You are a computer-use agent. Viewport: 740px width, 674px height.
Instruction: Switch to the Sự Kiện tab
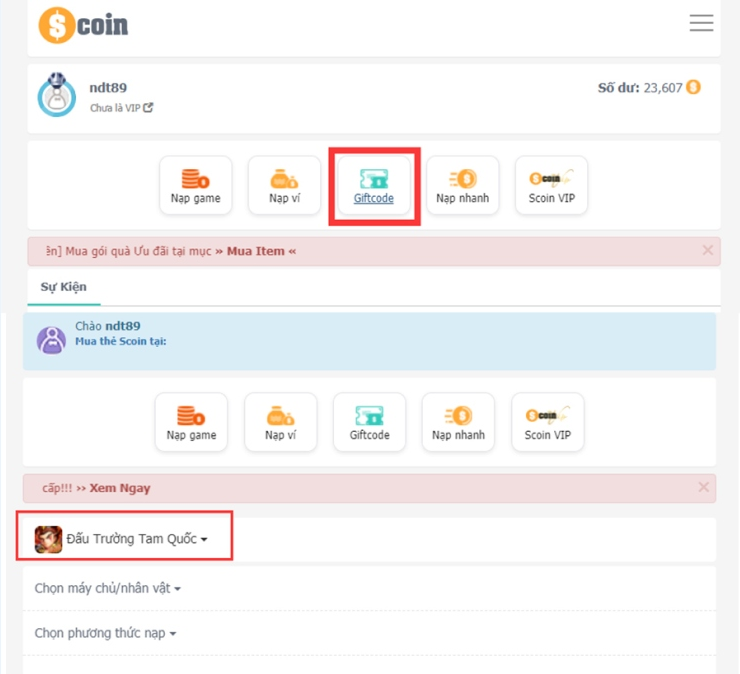click(64, 287)
